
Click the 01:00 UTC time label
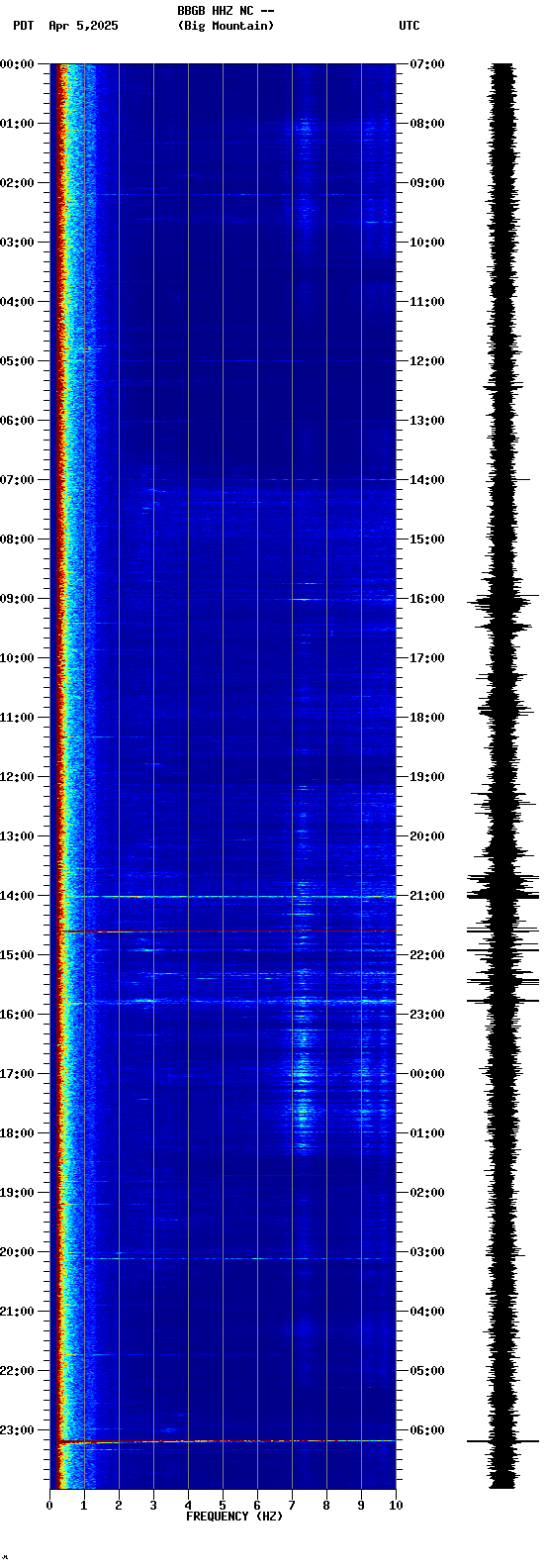coord(427,1133)
